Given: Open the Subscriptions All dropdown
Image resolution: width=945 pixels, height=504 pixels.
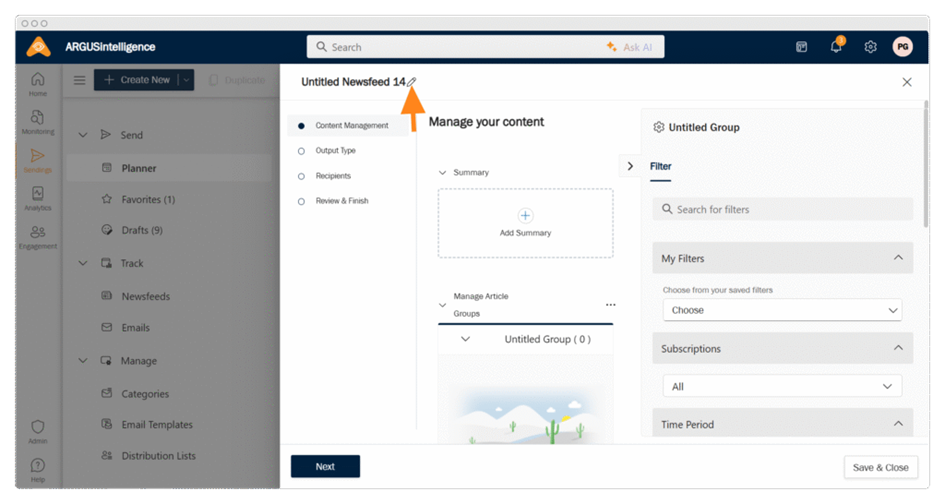Looking at the screenshot, I should pos(782,386).
